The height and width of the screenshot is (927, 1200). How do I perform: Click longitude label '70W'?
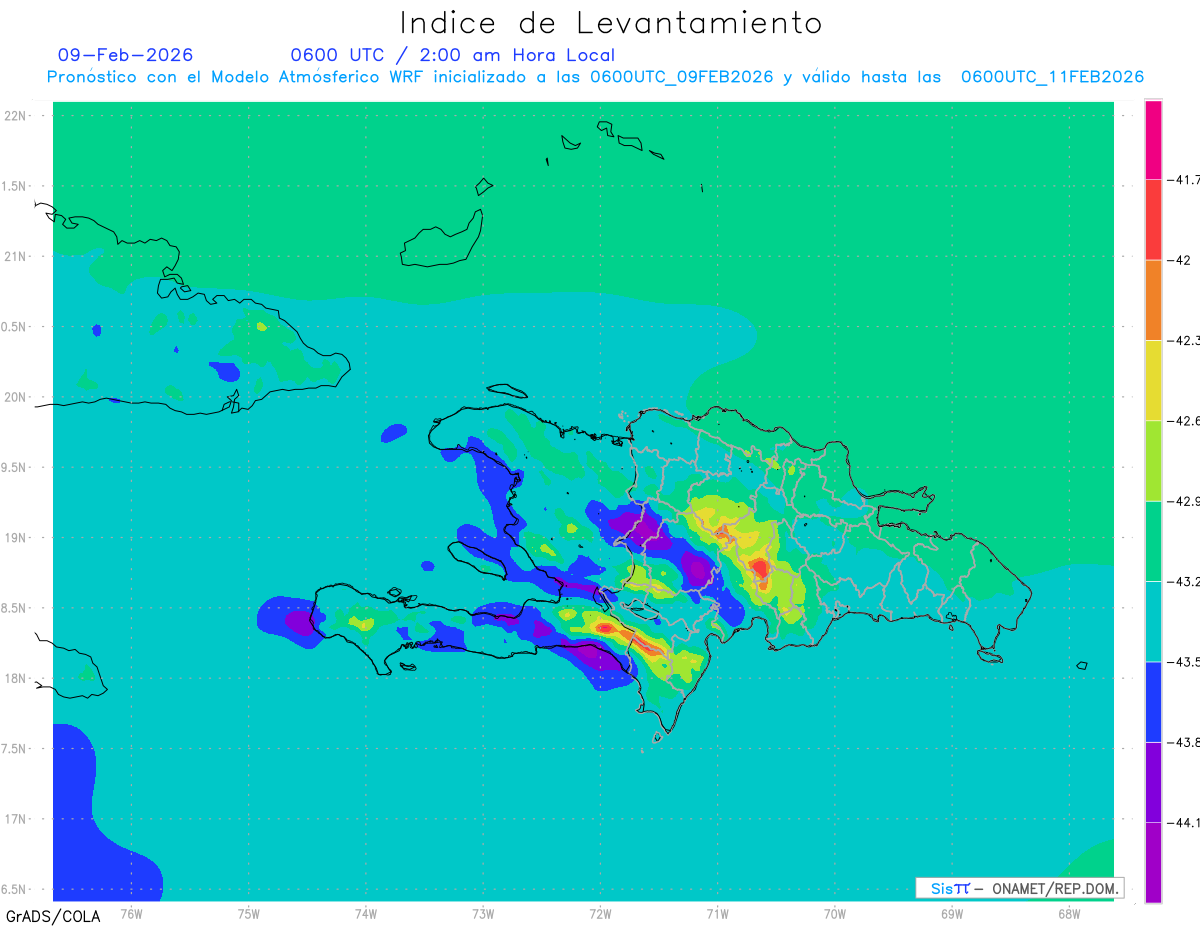835,914
